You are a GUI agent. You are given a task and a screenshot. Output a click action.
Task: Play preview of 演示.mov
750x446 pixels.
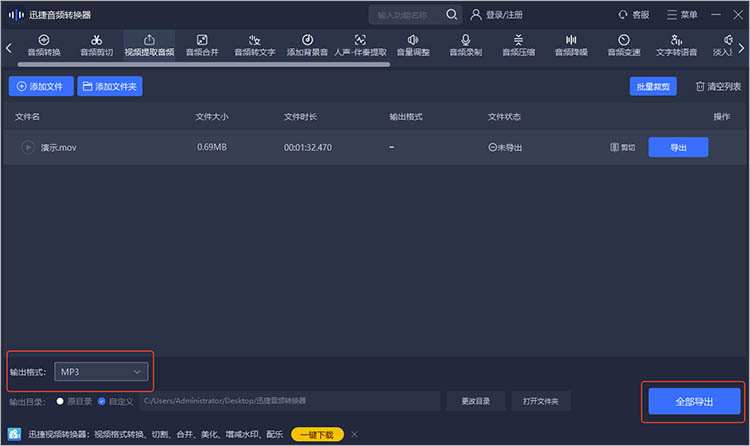(28, 147)
